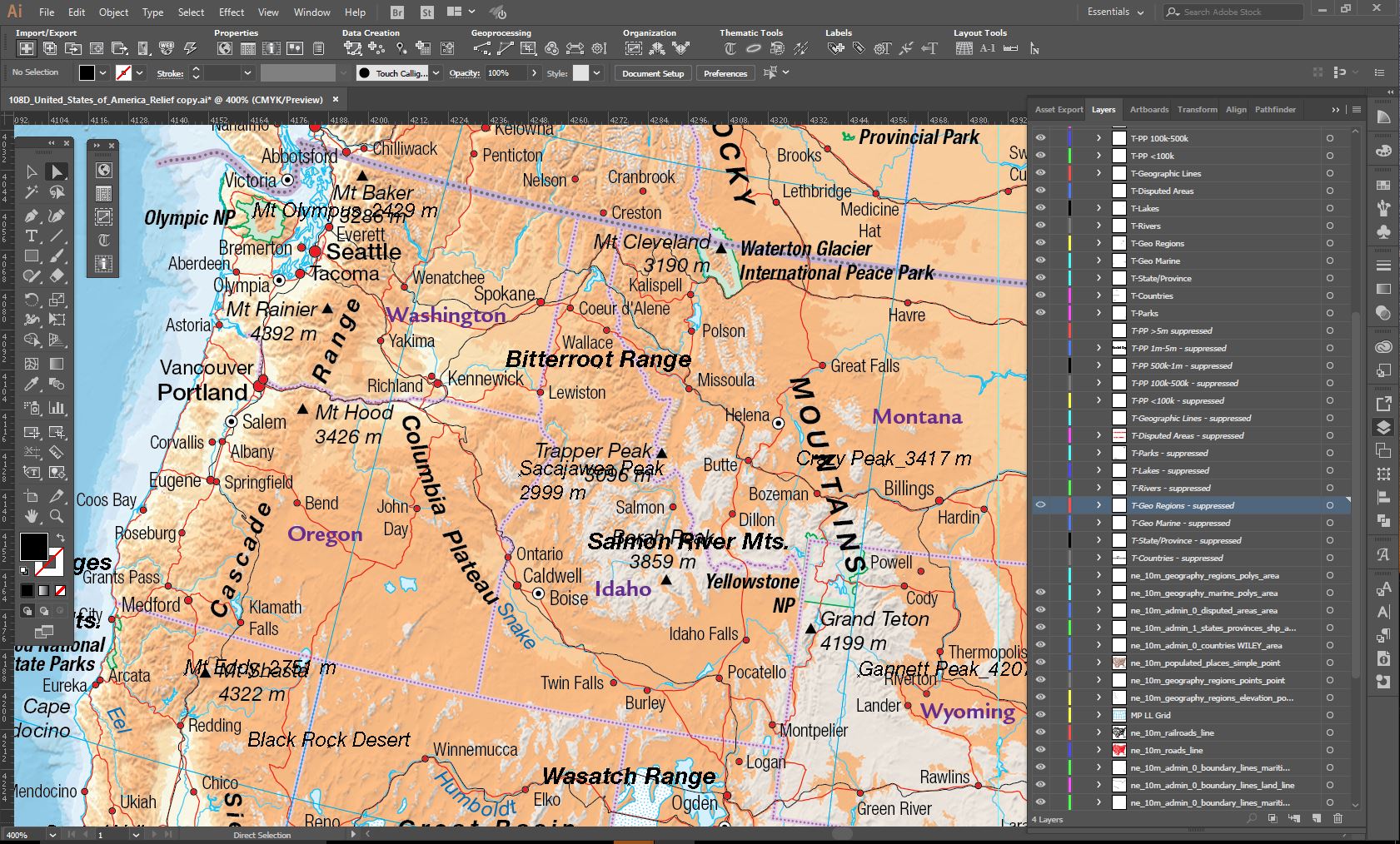This screenshot has width=1400, height=844.
Task: Delete selection with Layers panel trash icon
Action: point(1338,819)
